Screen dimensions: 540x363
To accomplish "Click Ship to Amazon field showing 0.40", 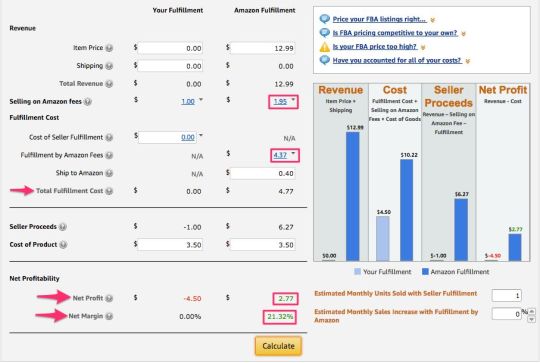I will pyautogui.click(x=262, y=173).
